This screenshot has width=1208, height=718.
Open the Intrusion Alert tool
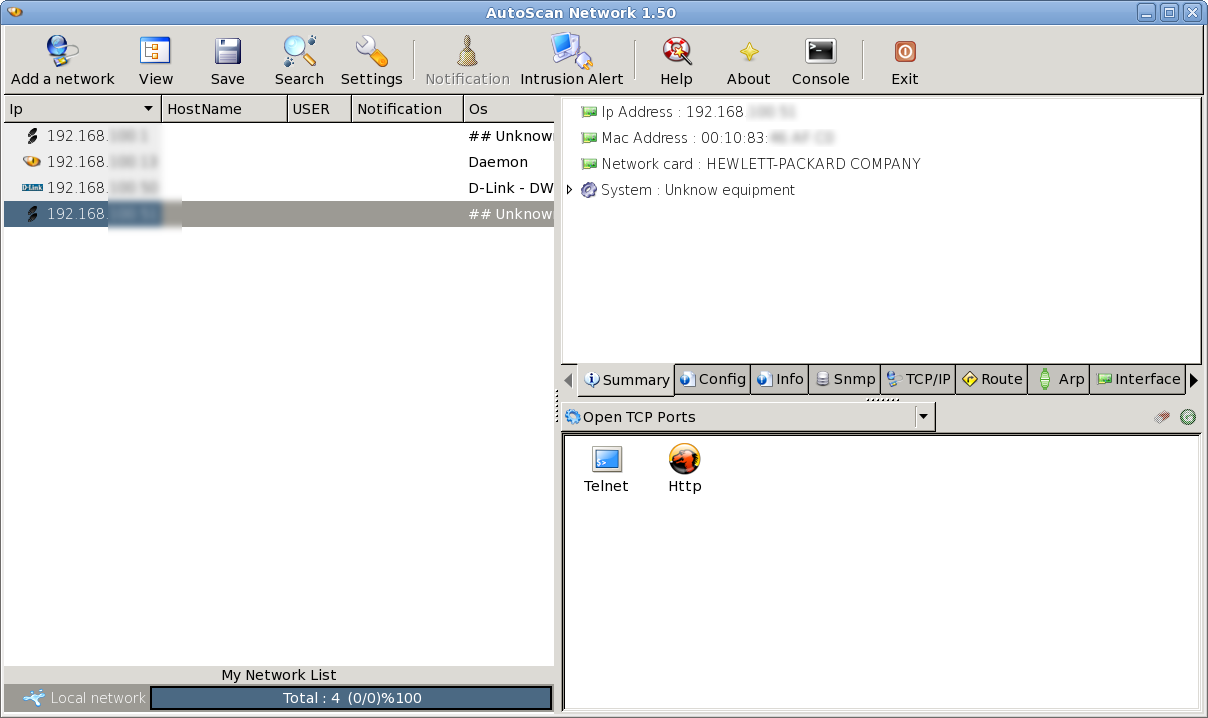pos(571,51)
